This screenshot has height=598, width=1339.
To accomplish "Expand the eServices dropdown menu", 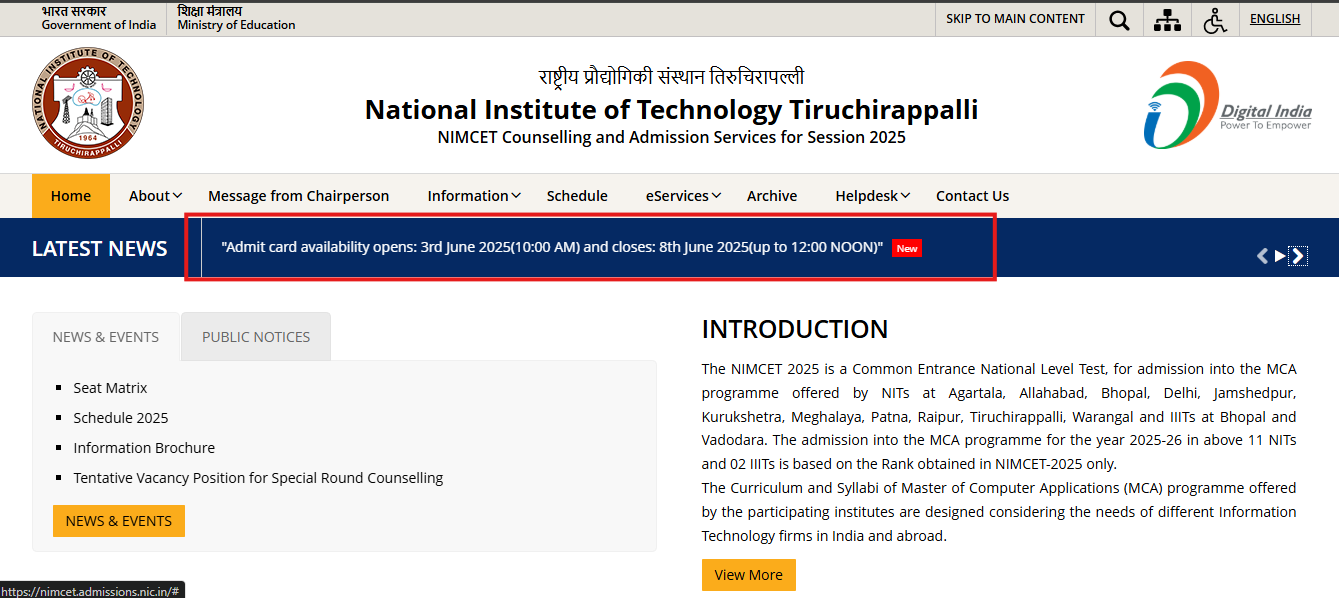I will 683,196.
